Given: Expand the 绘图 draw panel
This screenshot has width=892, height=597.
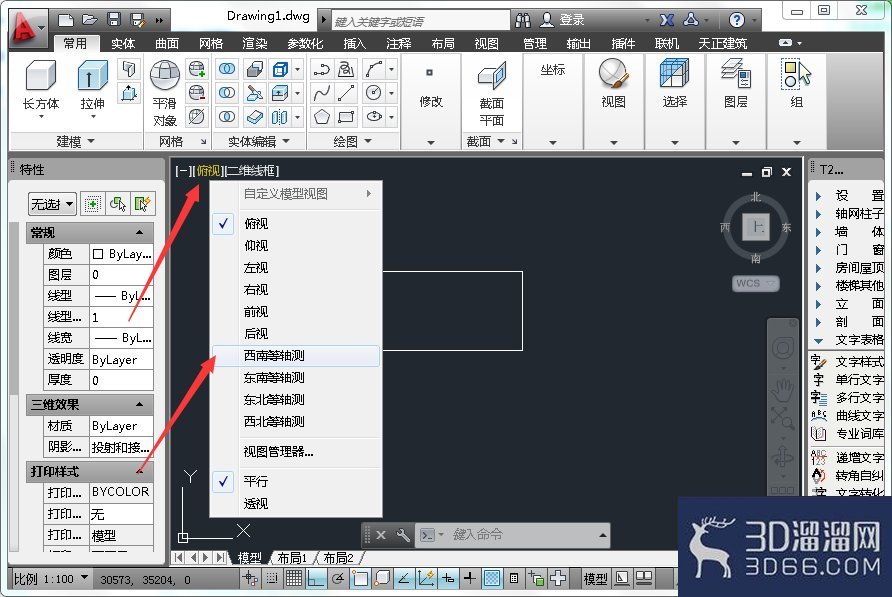Looking at the screenshot, I should (x=353, y=141).
